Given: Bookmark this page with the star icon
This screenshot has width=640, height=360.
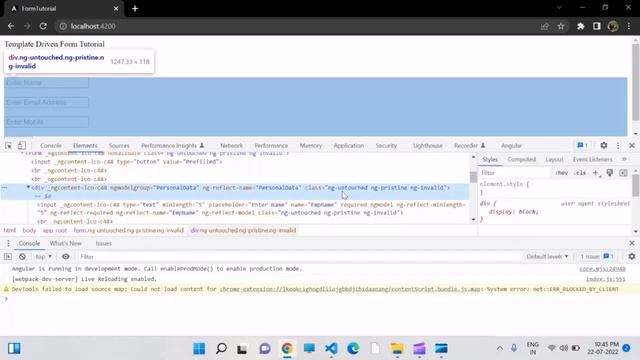Looking at the screenshot, I should [x=561, y=26].
